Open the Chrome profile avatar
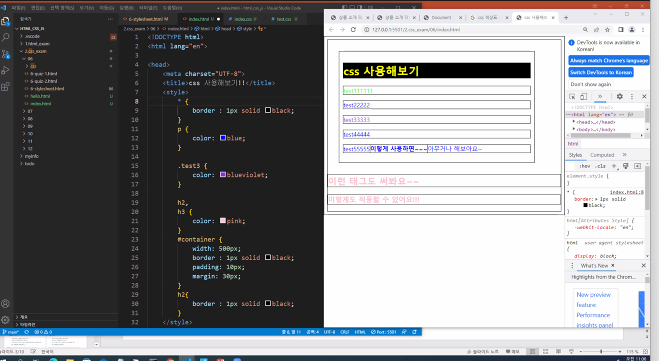Image resolution: width=659 pixels, height=361 pixels. click(632, 30)
